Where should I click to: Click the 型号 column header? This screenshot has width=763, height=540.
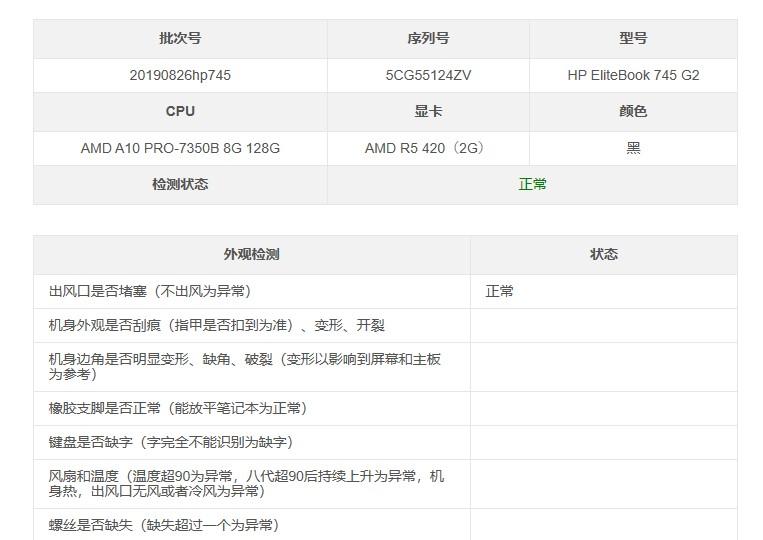633,38
